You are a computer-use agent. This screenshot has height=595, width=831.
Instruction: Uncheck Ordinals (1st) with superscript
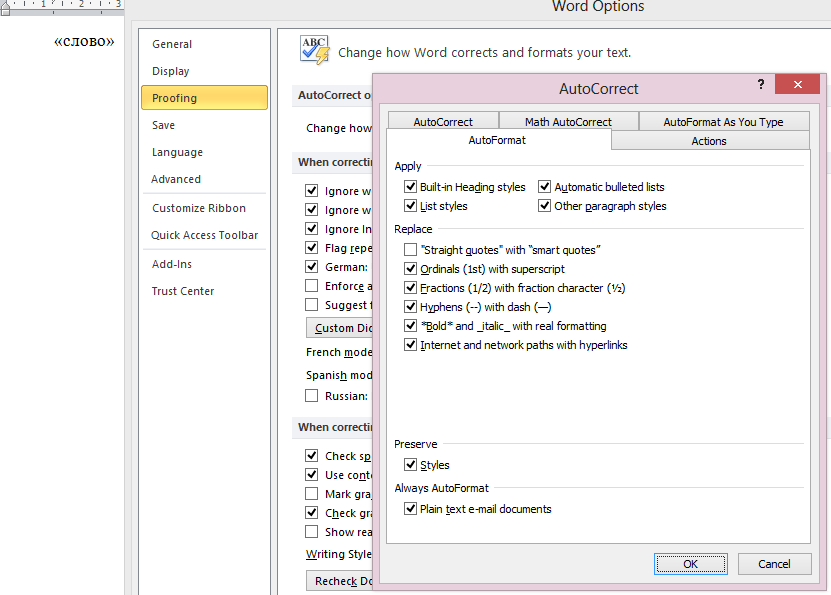[x=411, y=269]
